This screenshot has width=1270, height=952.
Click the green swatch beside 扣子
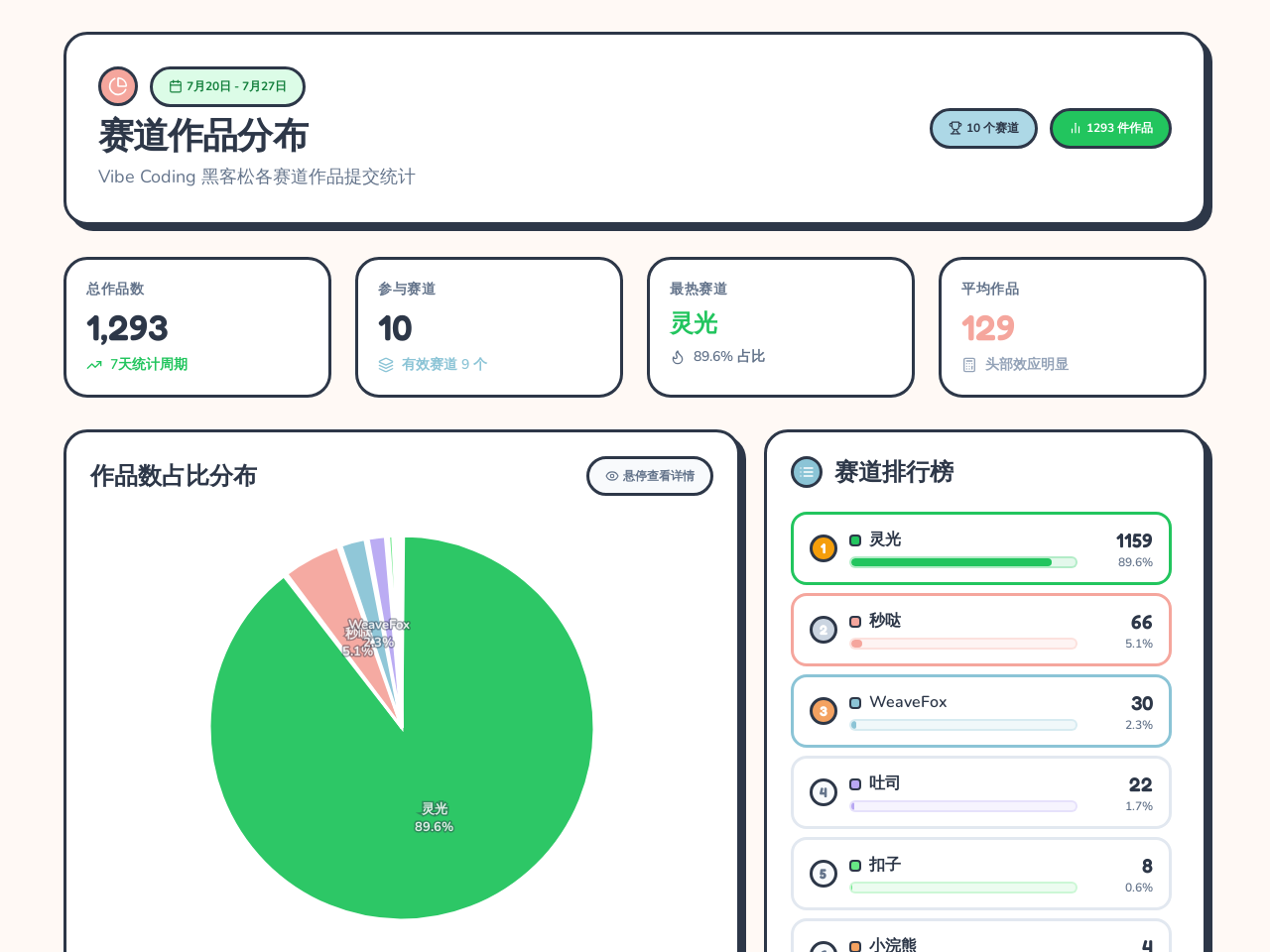(855, 866)
